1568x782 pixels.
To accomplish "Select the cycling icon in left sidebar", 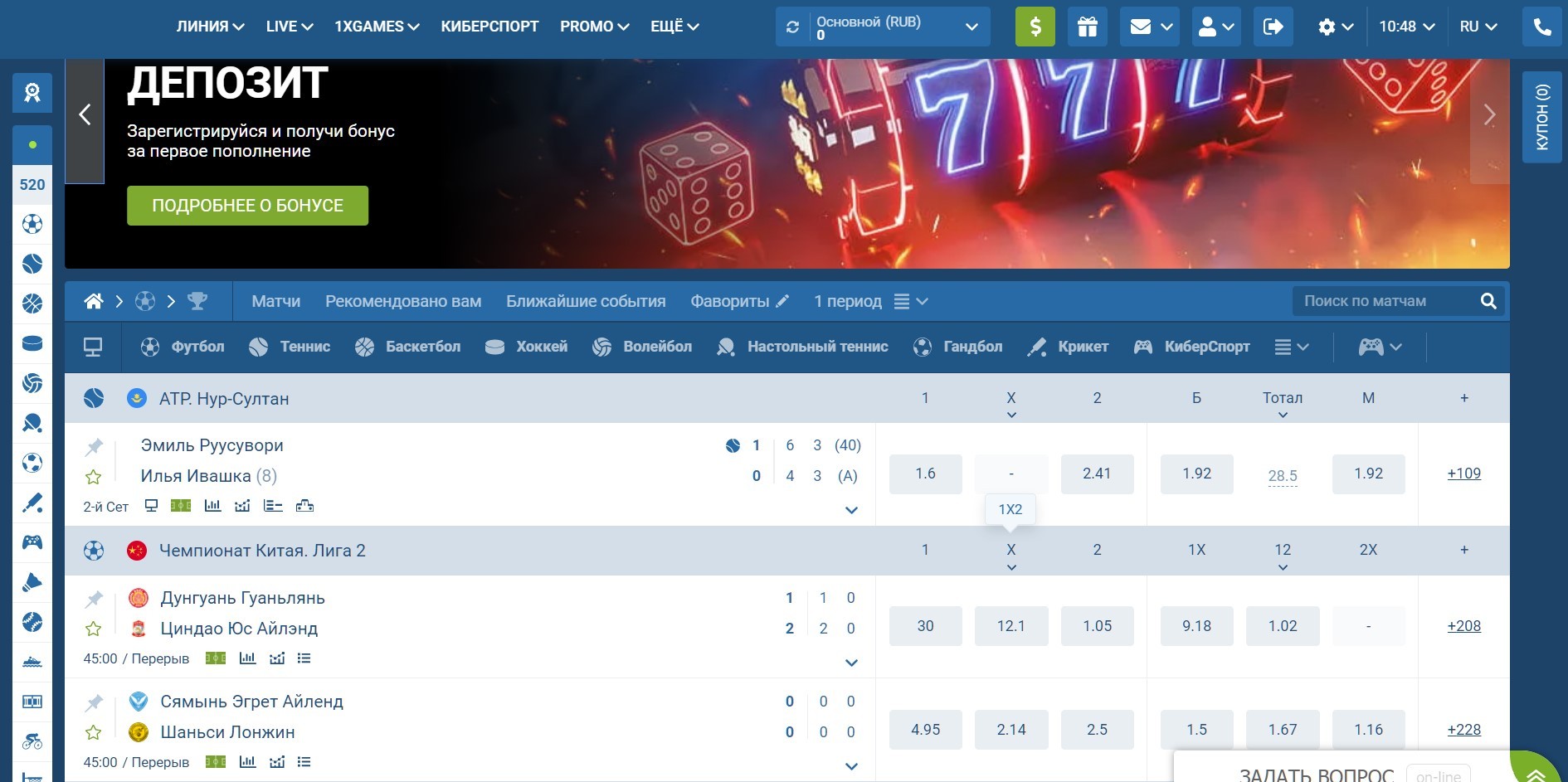I will click(x=32, y=741).
